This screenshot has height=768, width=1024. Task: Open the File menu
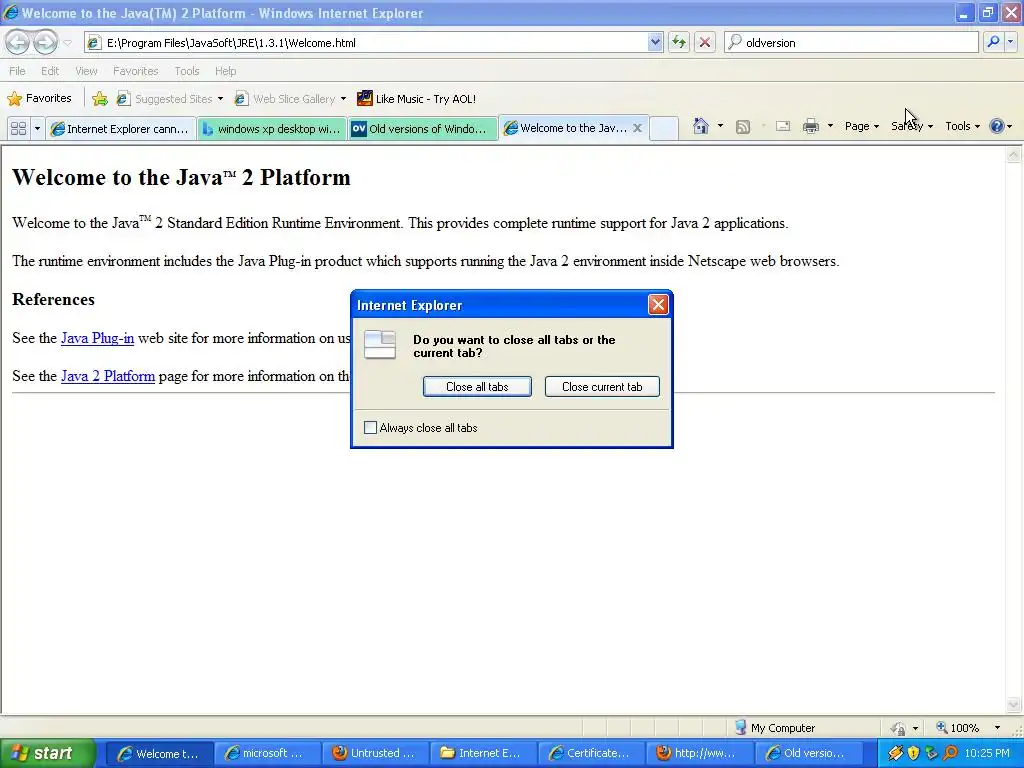(x=18, y=71)
